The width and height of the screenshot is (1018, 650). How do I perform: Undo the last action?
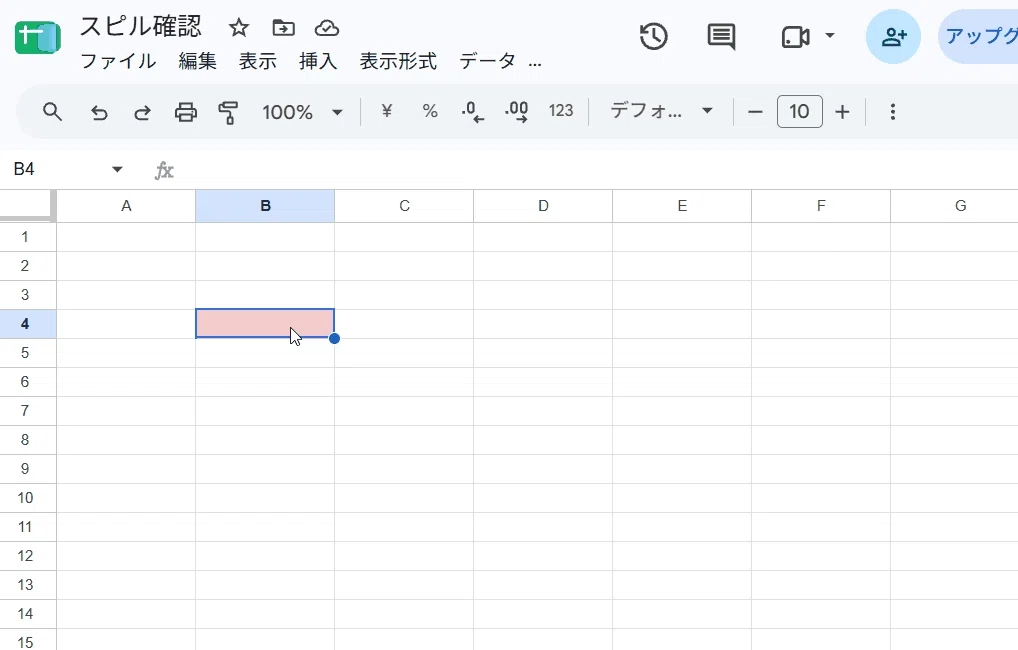(x=99, y=112)
